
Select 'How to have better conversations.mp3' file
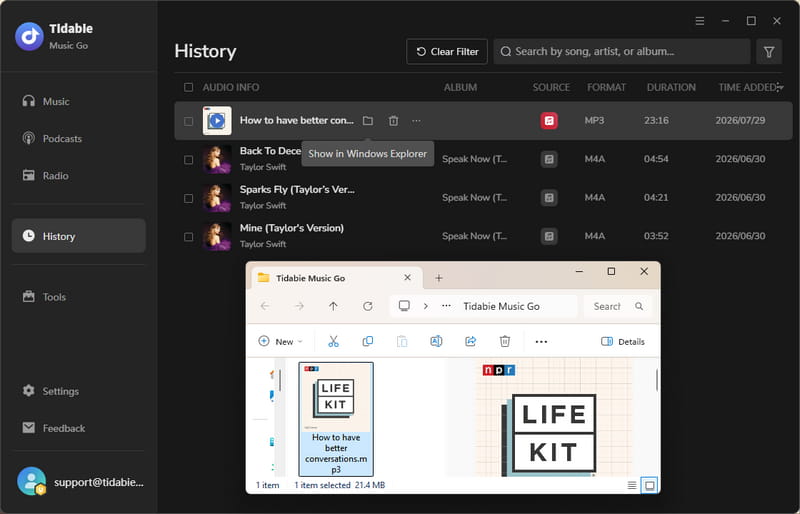click(336, 419)
